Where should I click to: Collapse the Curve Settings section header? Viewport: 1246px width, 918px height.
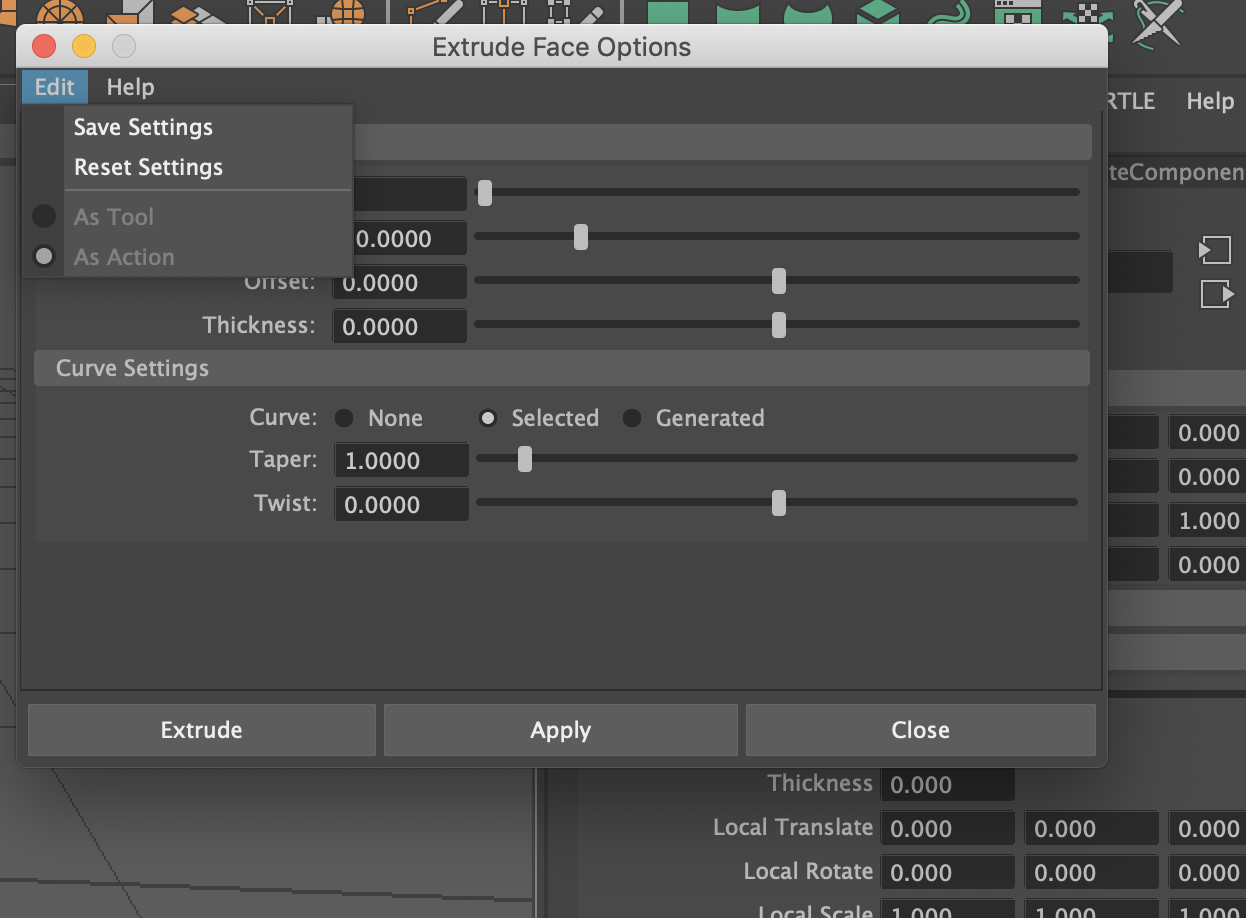click(x=132, y=368)
